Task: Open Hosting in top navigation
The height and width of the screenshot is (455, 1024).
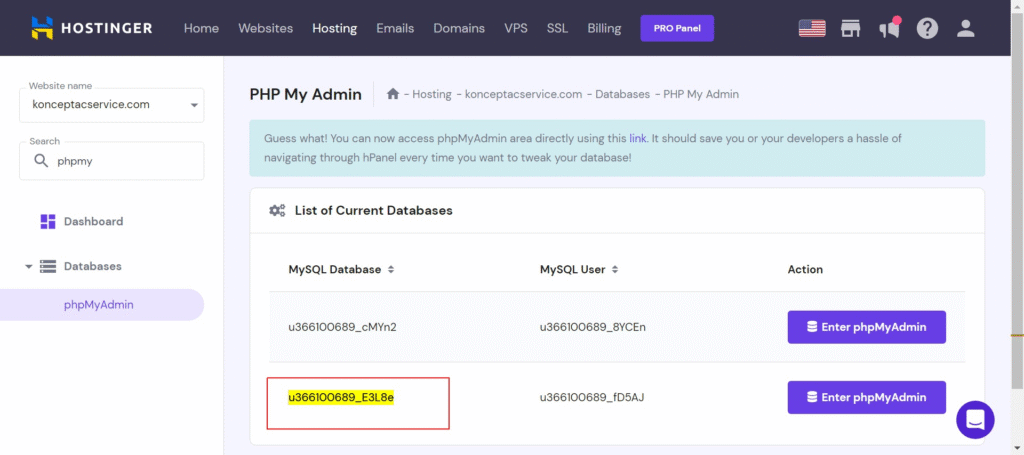Action: (334, 28)
